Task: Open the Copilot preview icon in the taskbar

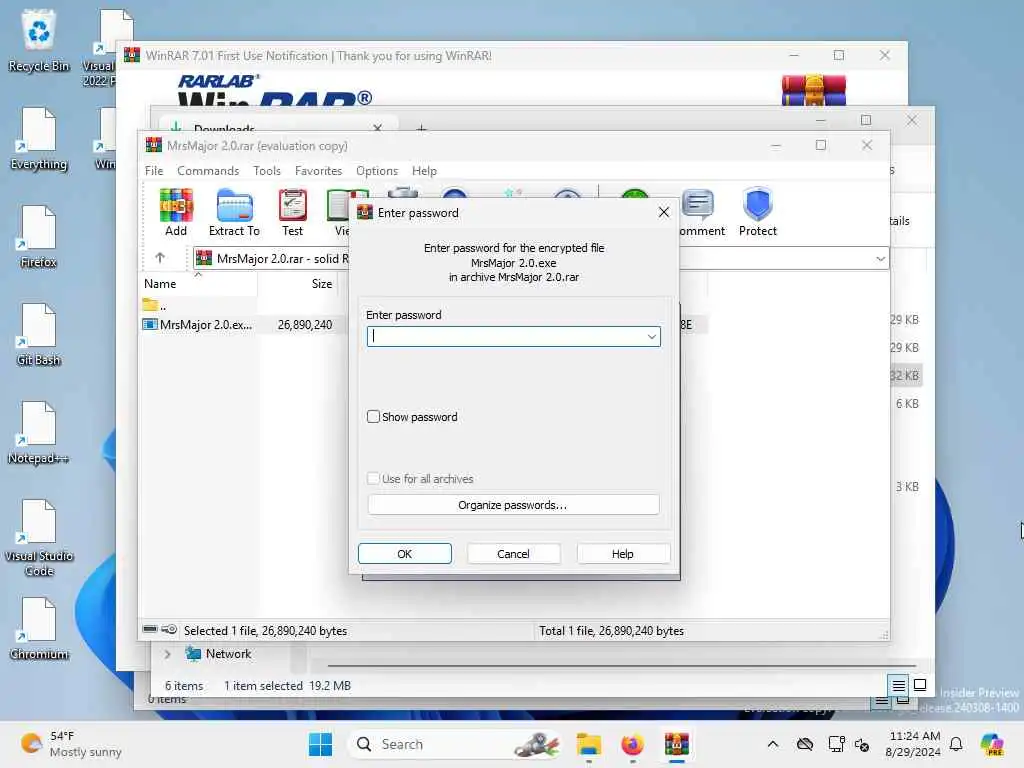Action: pos(992,744)
